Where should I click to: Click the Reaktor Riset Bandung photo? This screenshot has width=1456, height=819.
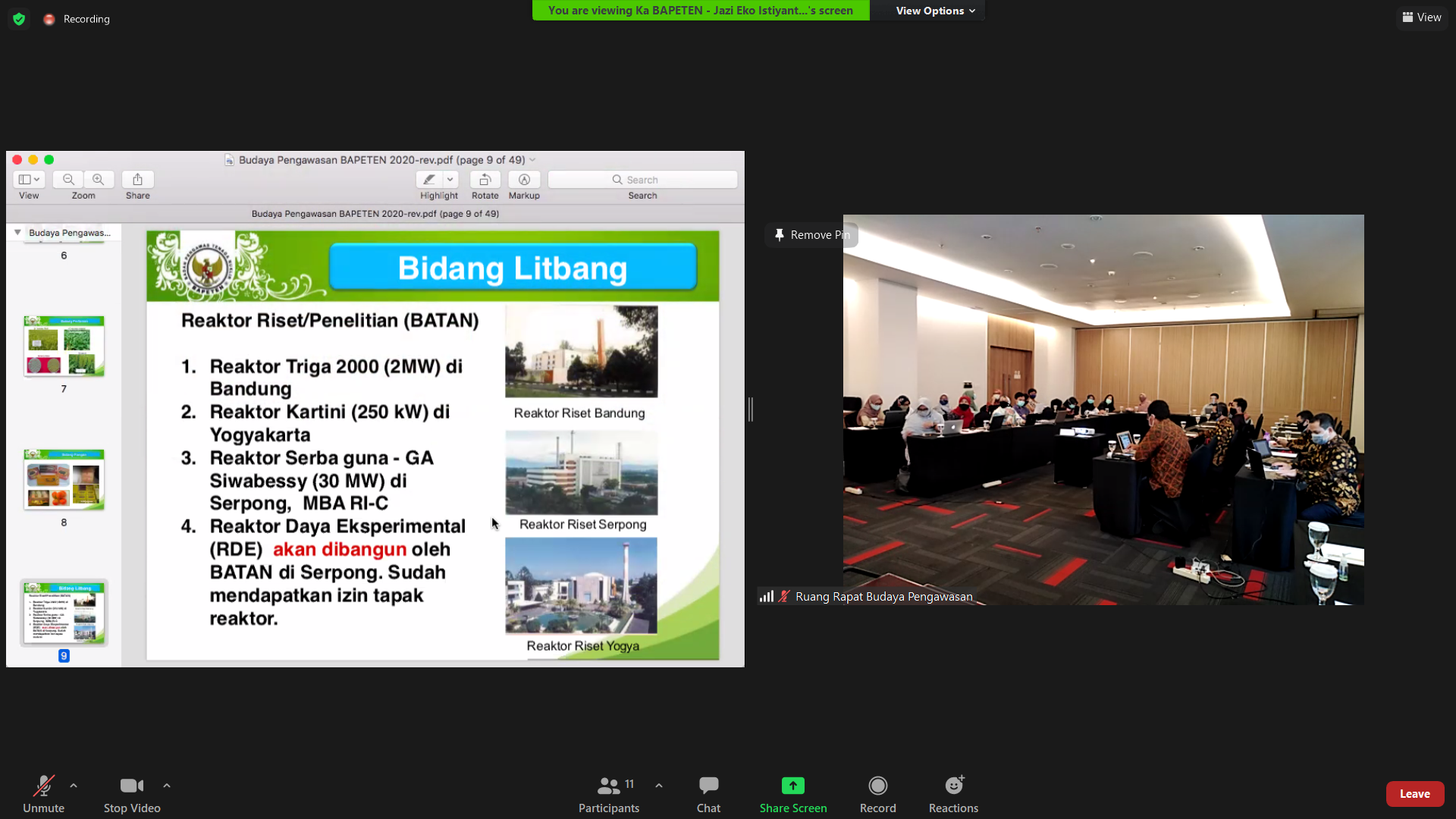[582, 351]
